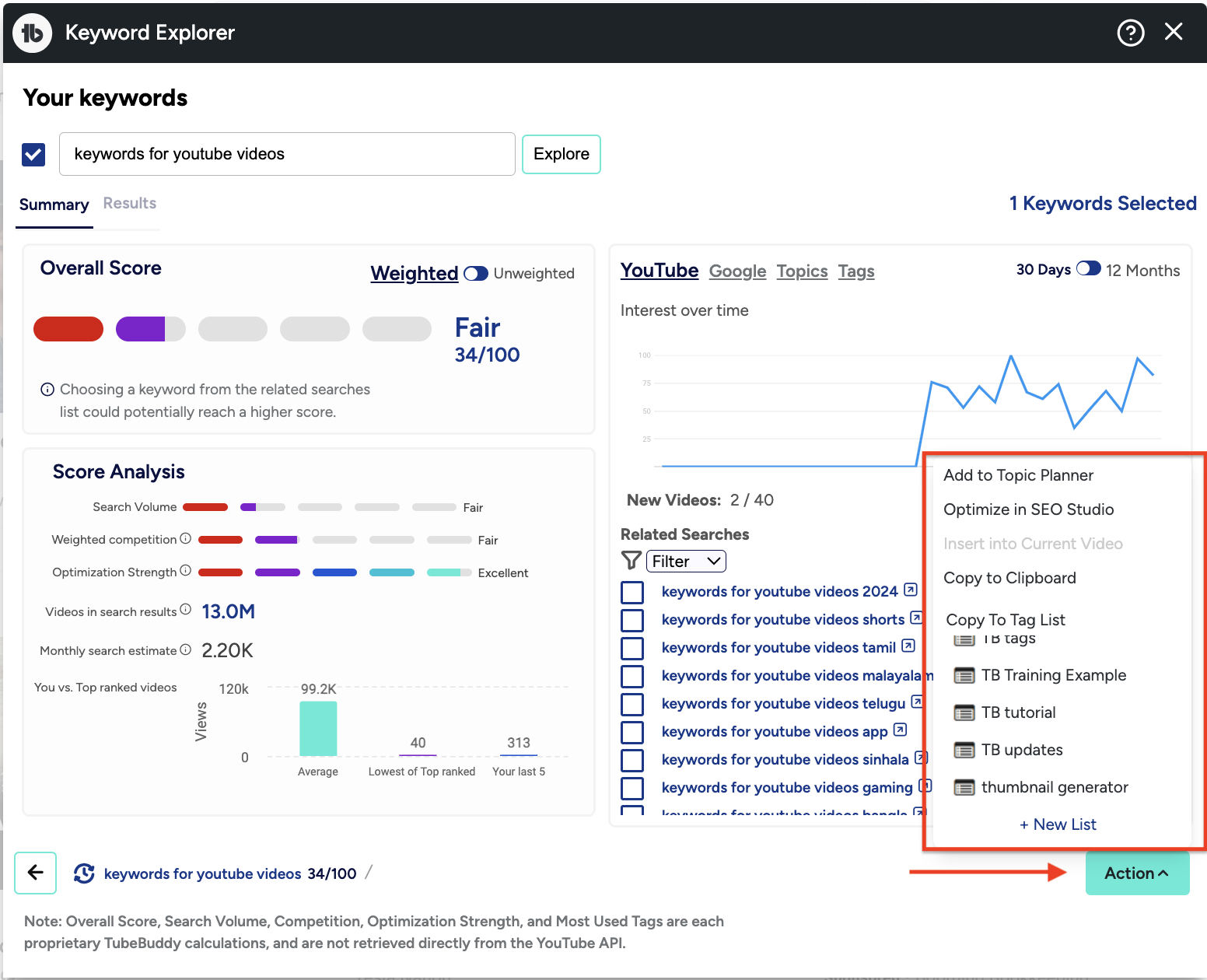
Task: Click the '1 Keywords Selected' text
Action: pos(1103,204)
